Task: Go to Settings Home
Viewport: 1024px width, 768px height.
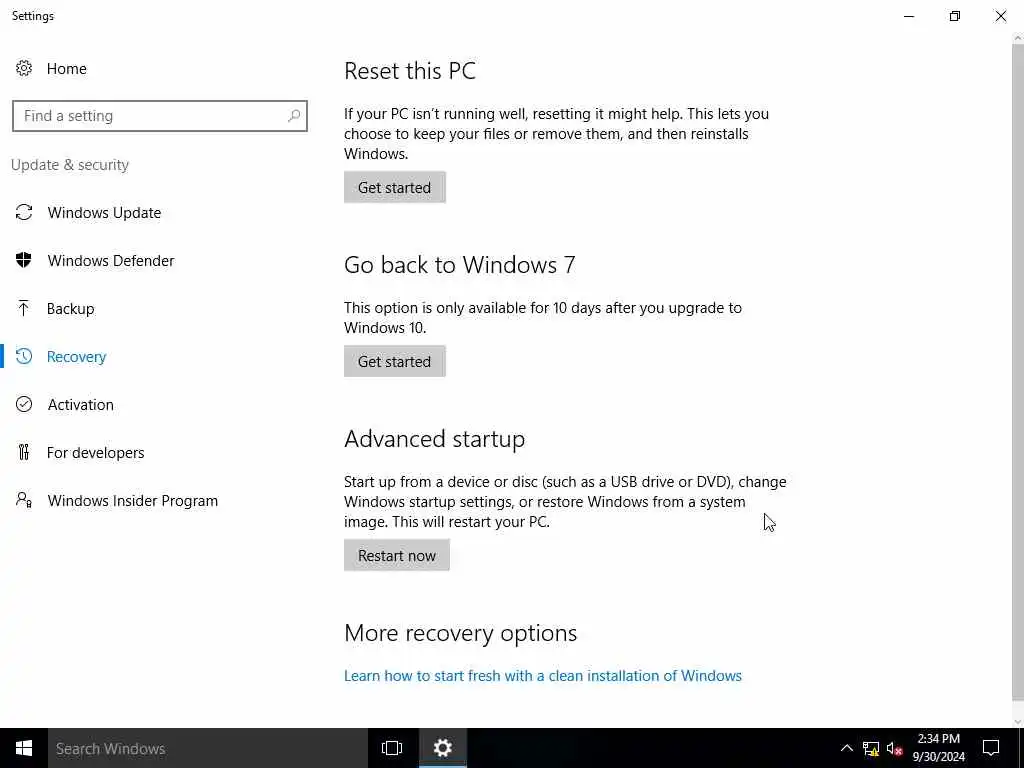Action: point(66,69)
